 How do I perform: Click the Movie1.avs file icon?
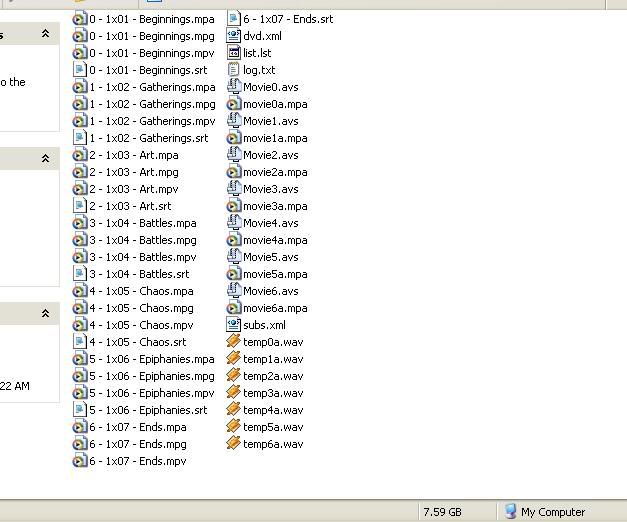234,121
